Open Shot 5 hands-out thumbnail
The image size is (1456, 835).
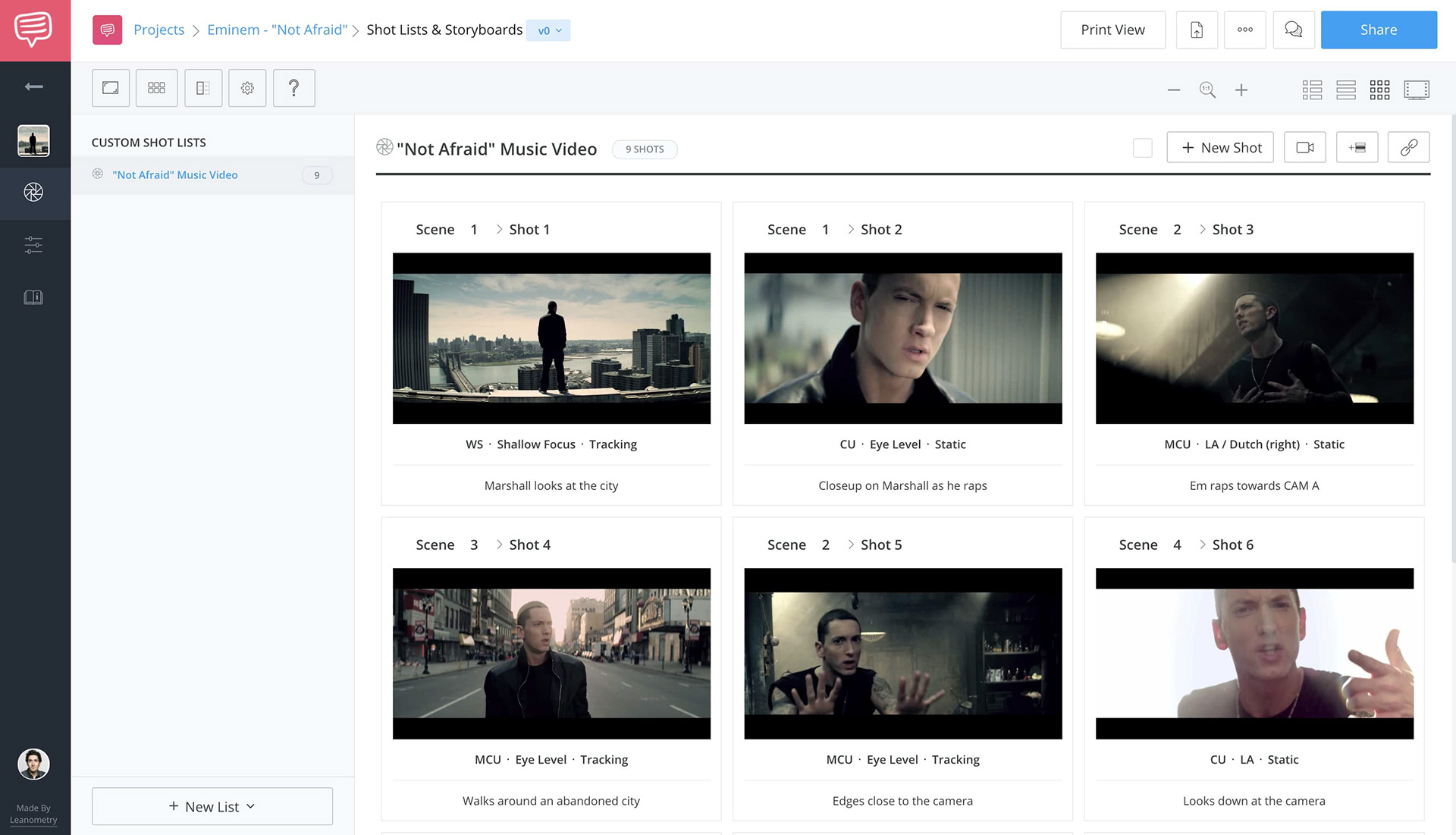pyautogui.click(x=903, y=654)
